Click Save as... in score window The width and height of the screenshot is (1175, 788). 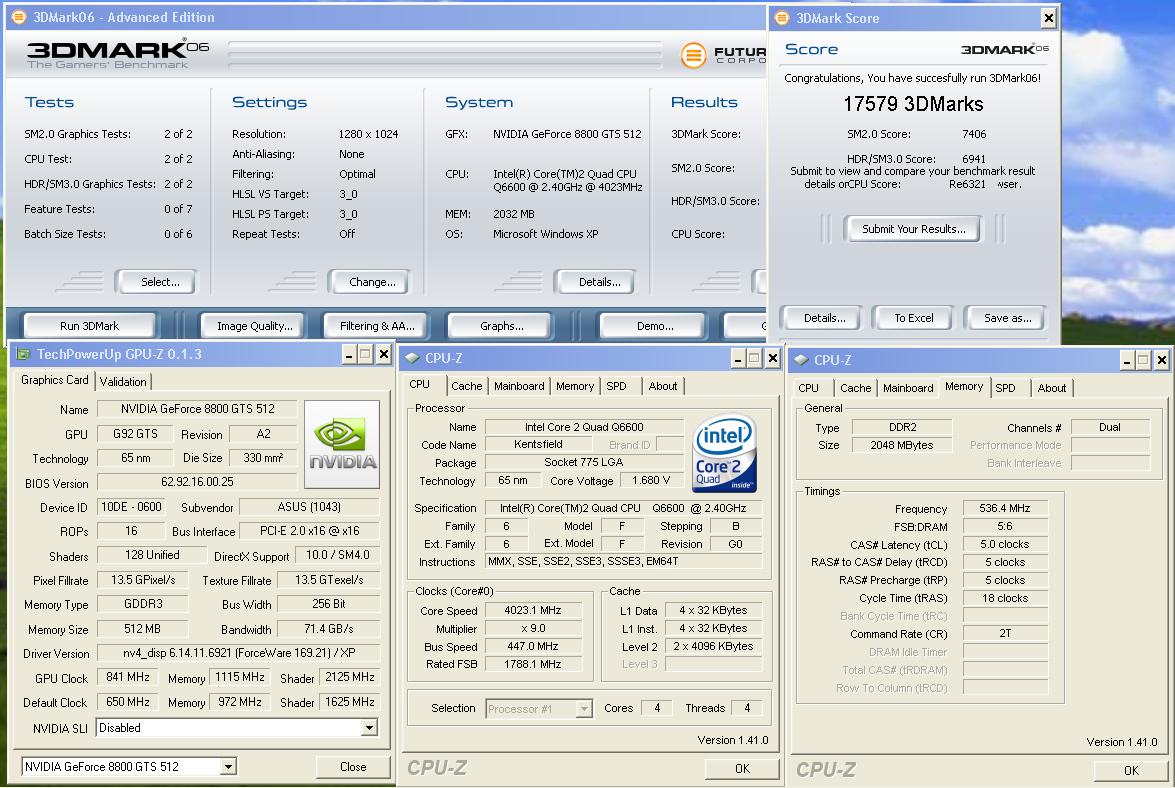coord(1005,318)
